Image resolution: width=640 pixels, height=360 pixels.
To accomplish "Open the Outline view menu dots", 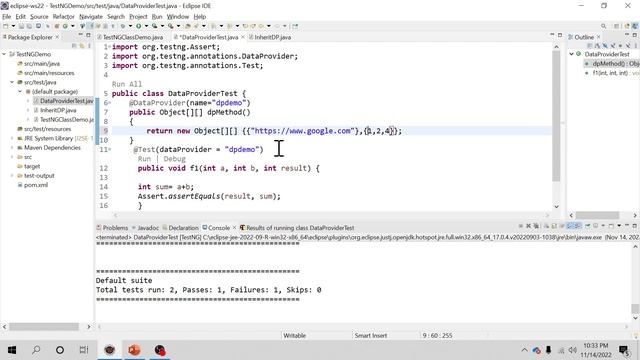I will 636,46.
